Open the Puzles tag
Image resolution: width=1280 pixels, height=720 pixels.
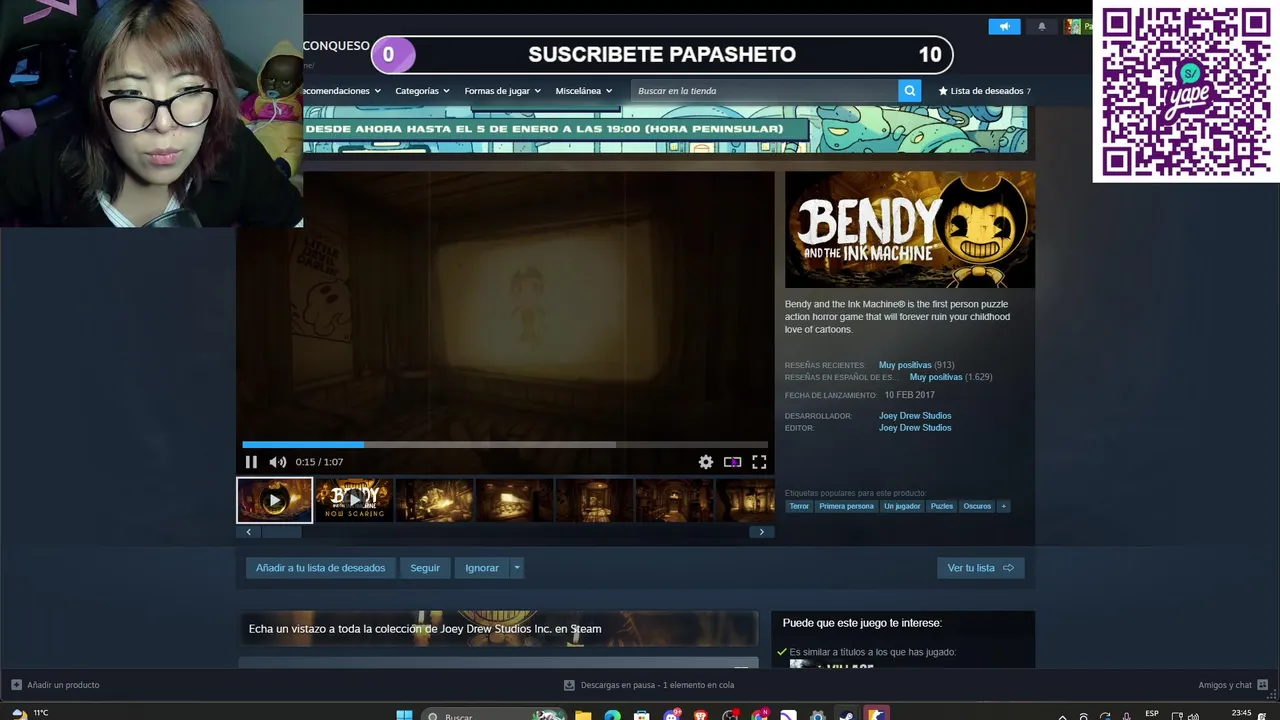[x=942, y=506]
